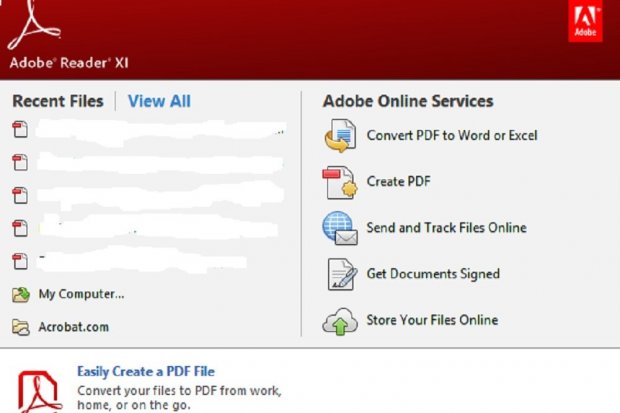
Task: Click the cloud upload icon
Action: pyautogui.click(x=340, y=321)
